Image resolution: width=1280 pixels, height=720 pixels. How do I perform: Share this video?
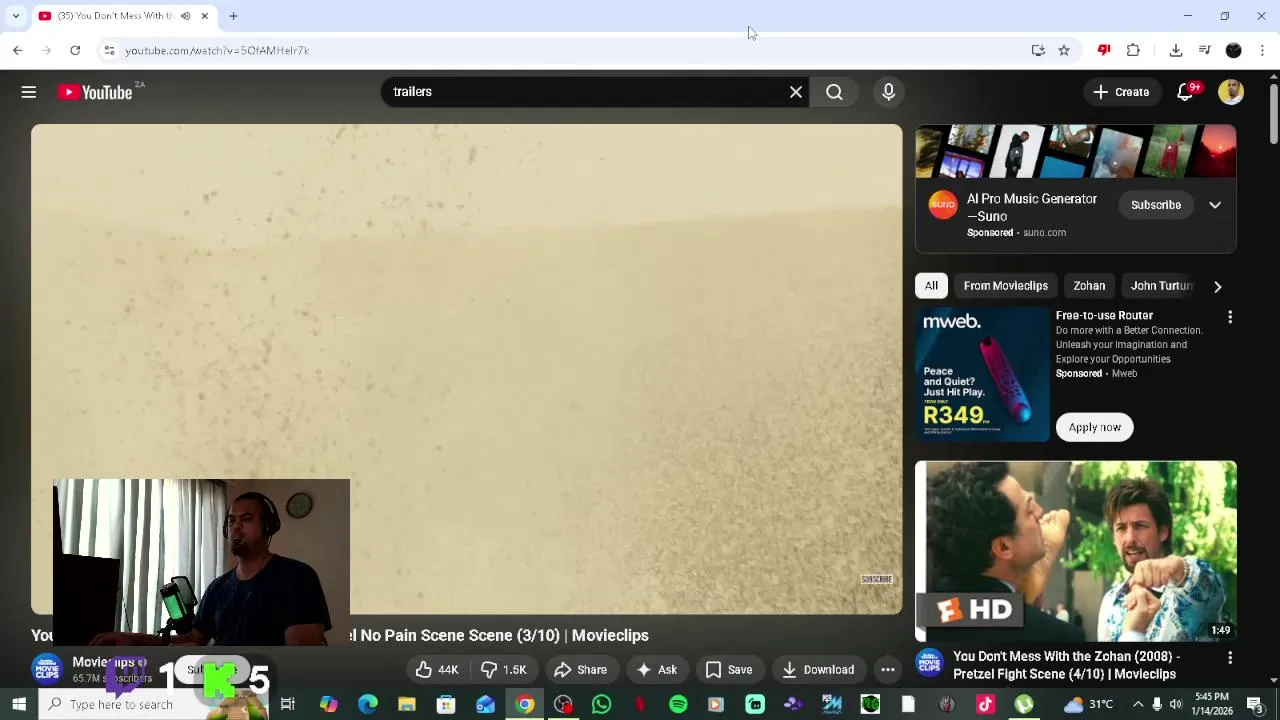[x=581, y=670]
